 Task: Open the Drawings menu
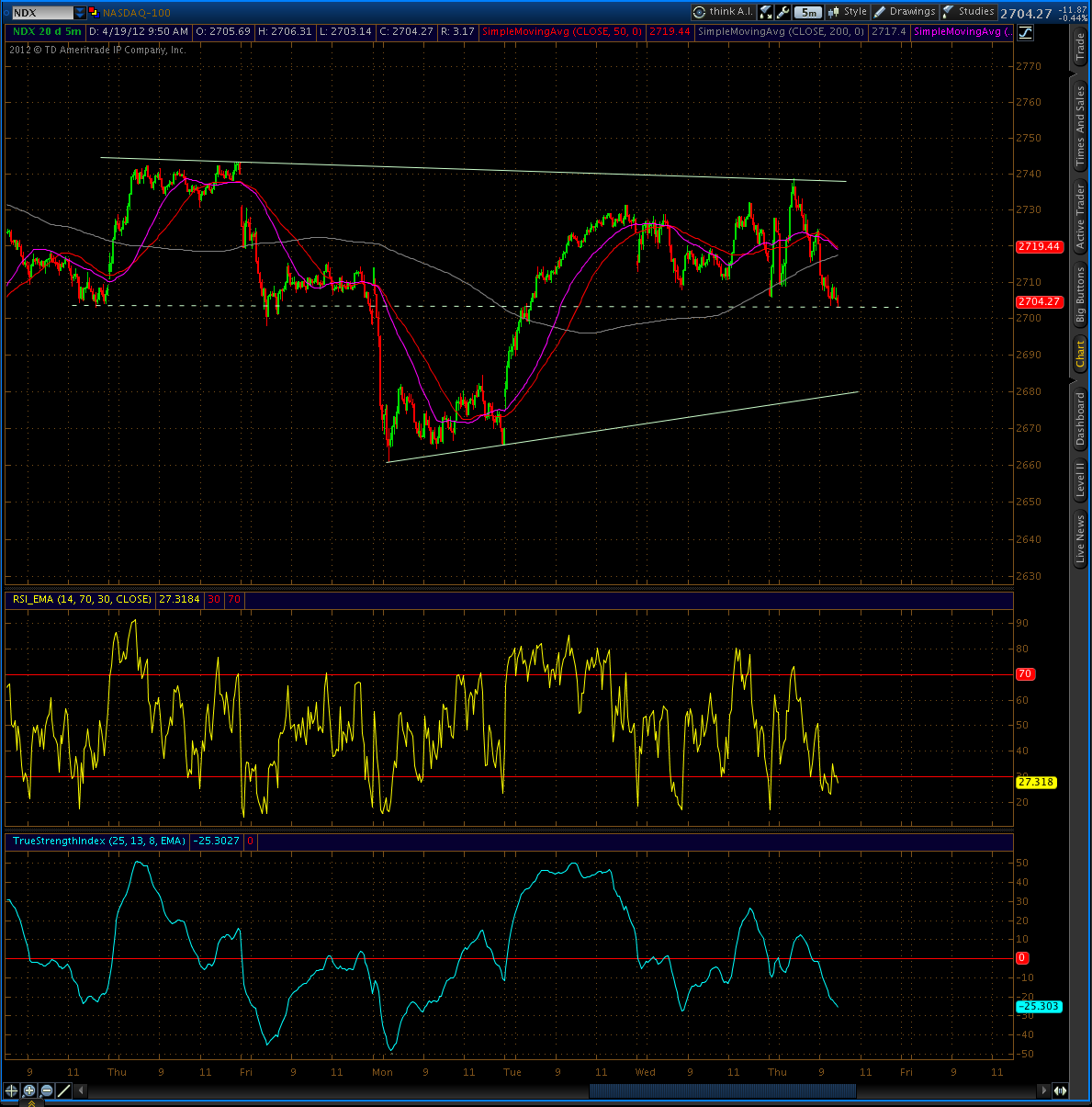tap(904, 12)
